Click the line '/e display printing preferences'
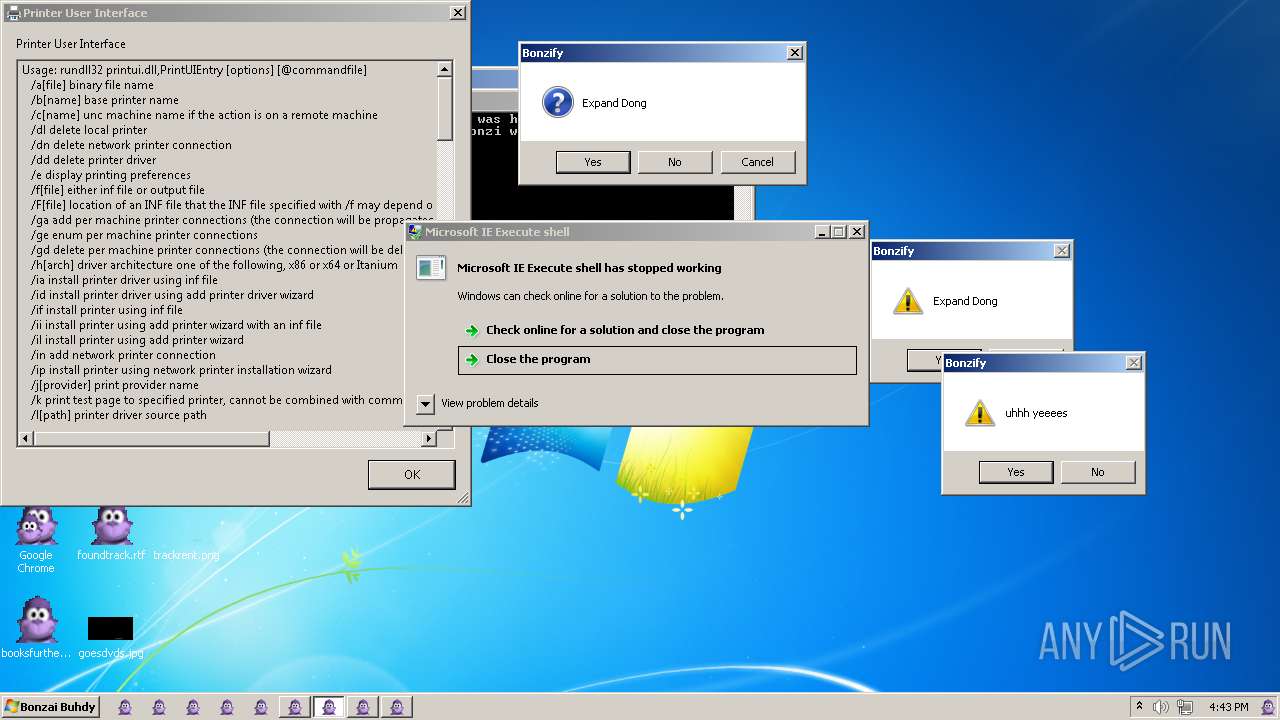Image resolution: width=1280 pixels, height=720 pixels. tap(111, 175)
